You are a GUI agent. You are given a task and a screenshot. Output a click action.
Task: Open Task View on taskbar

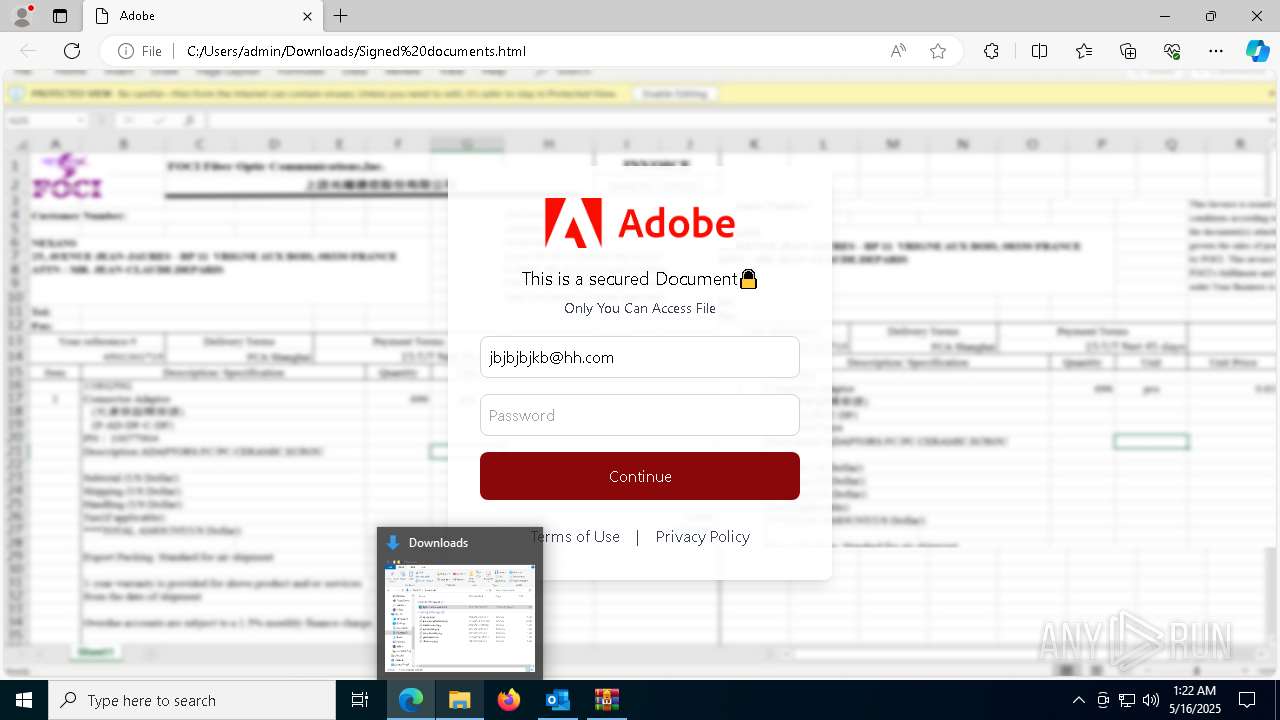point(361,700)
